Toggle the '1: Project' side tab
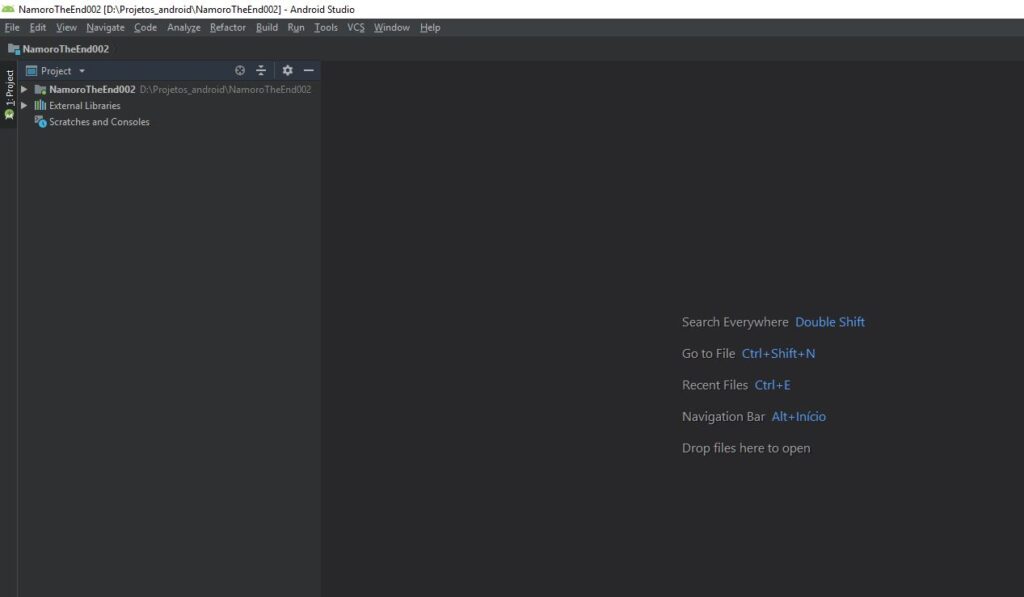Viewport: 1024px width, 597px height. (9, 88)
